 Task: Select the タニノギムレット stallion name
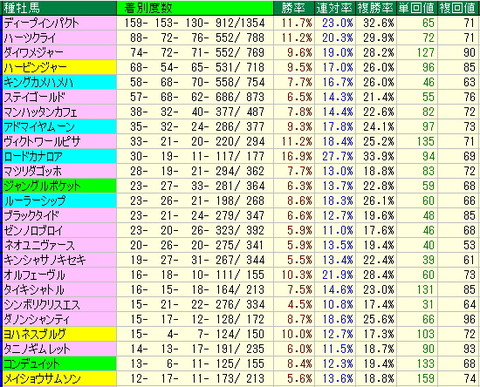pos(37,349)
